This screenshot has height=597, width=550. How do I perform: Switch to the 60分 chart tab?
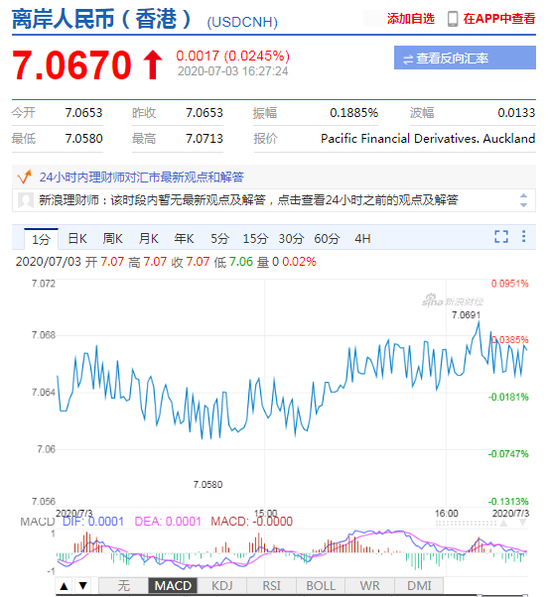pos(327,239)
